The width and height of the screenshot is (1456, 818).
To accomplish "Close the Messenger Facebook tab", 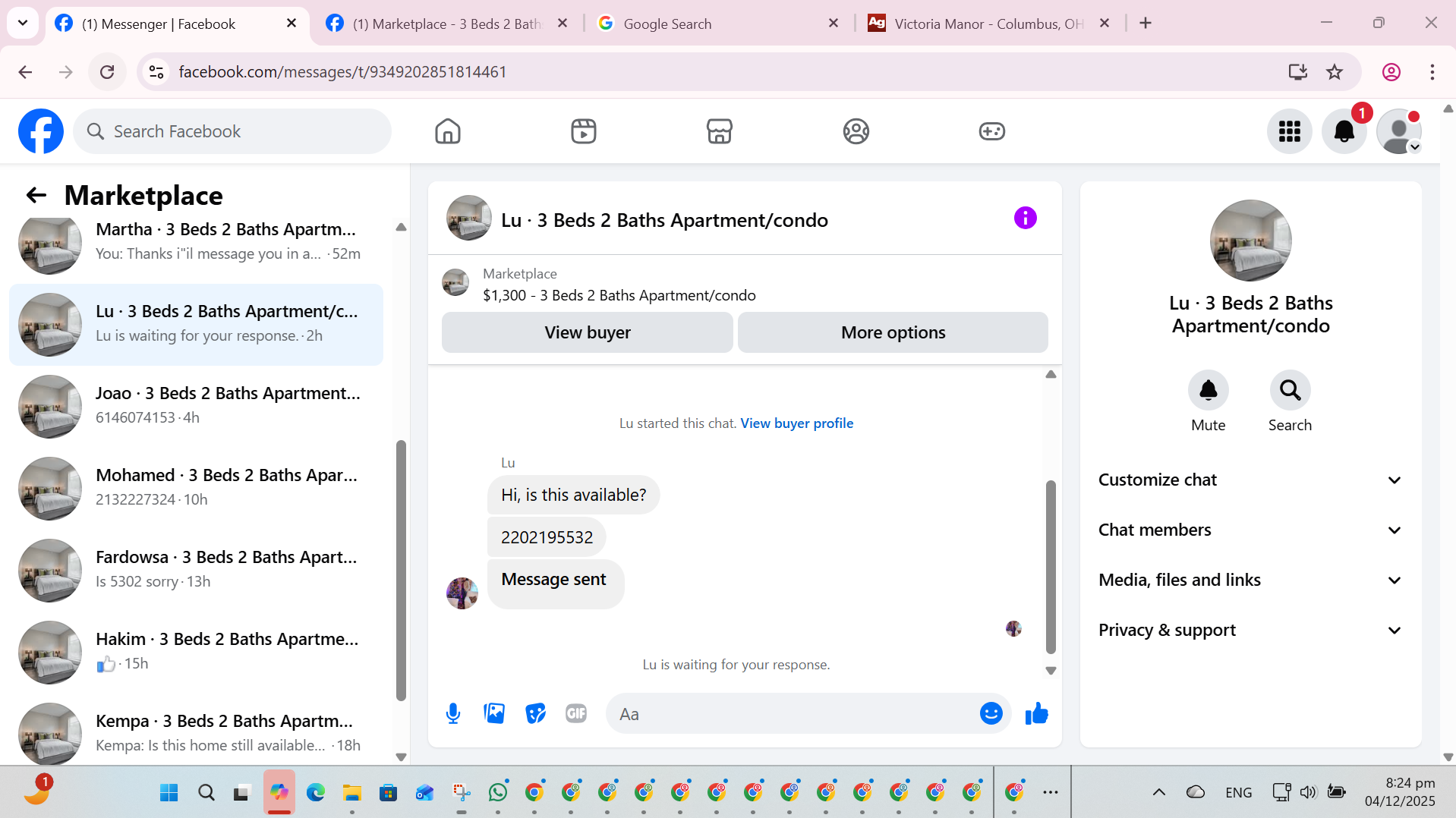I will 292,24.
